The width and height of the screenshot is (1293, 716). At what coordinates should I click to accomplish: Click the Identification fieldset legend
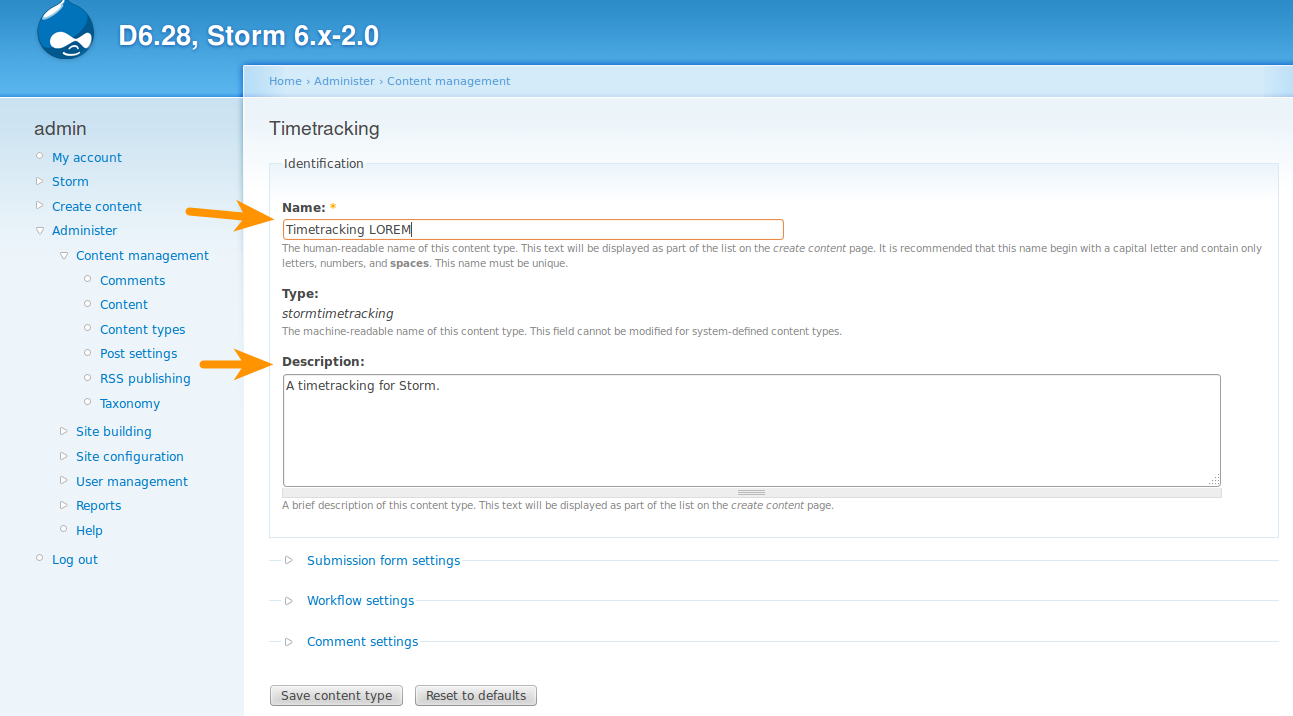pyautogui.click(x=324, y=163)
